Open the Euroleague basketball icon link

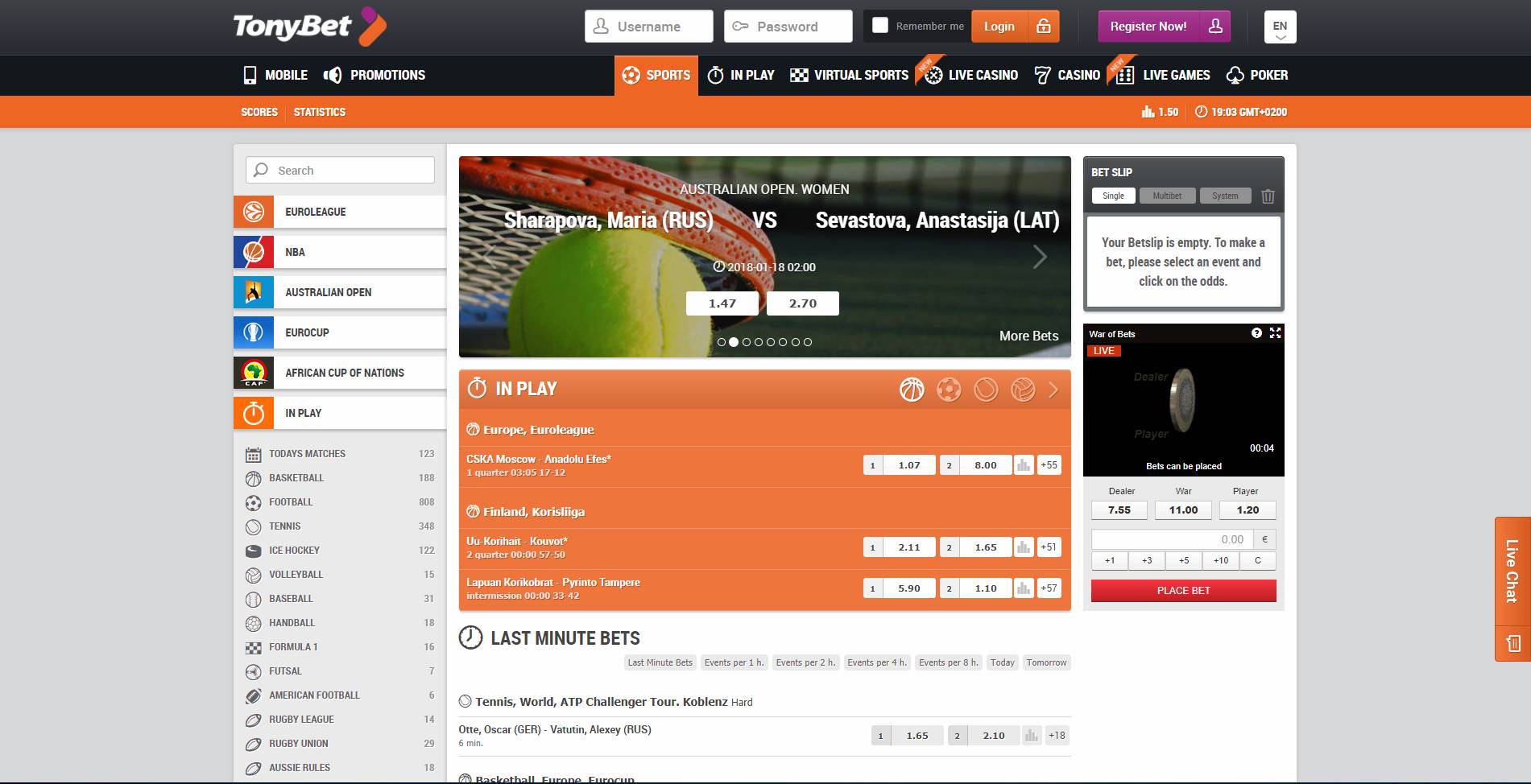pyautogui.click(x=254, y=212)
